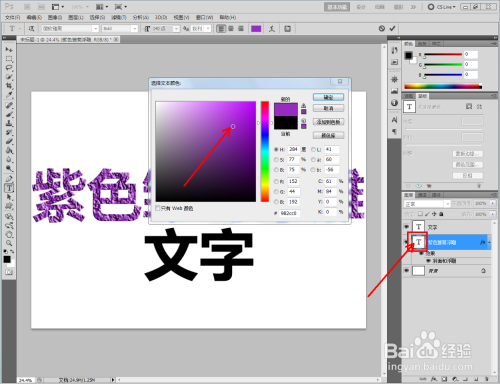Select the L lightness radio button

(313, 150)
